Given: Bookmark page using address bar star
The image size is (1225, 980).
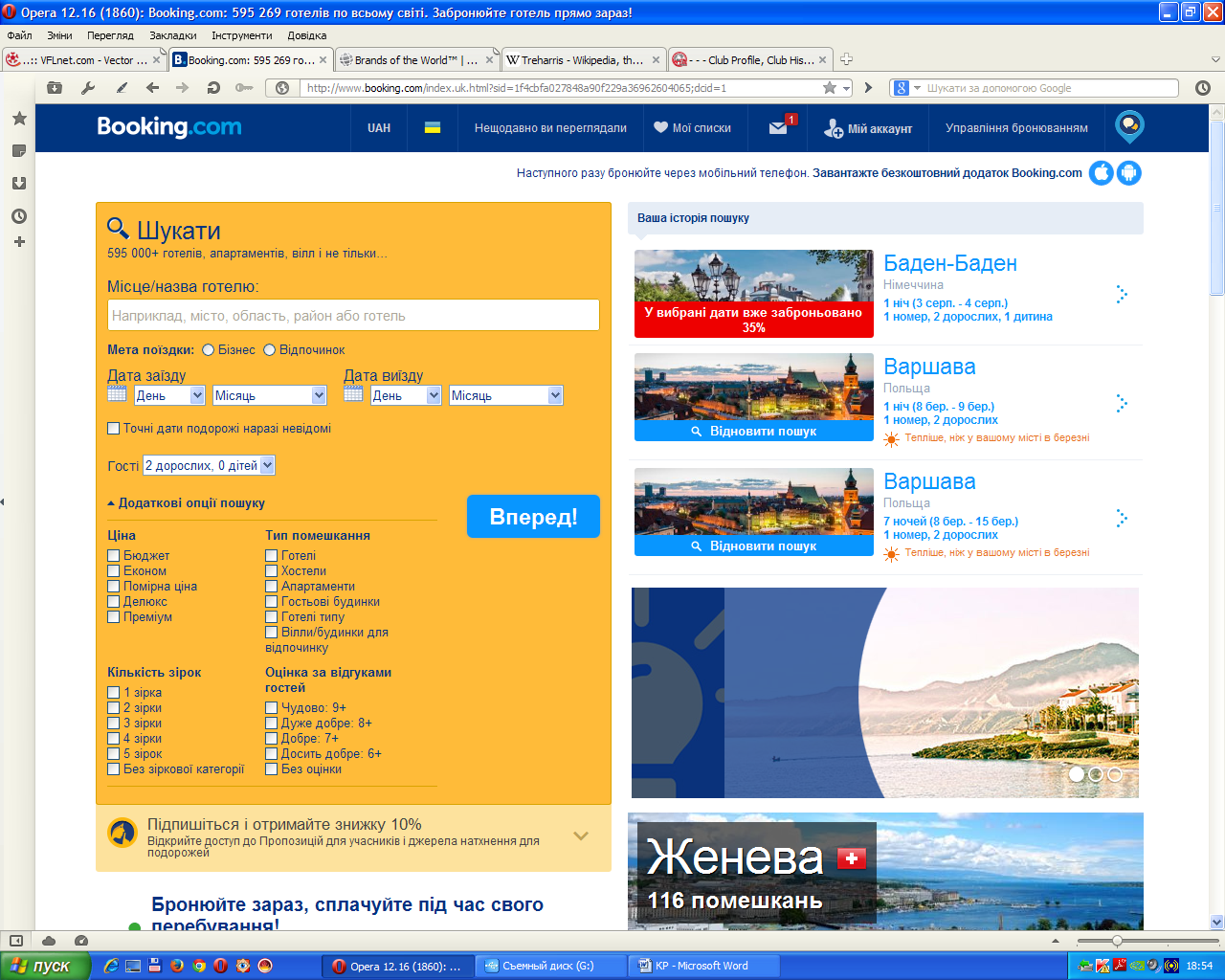Looking at the screenshot, I should click(x=830, y=87).
